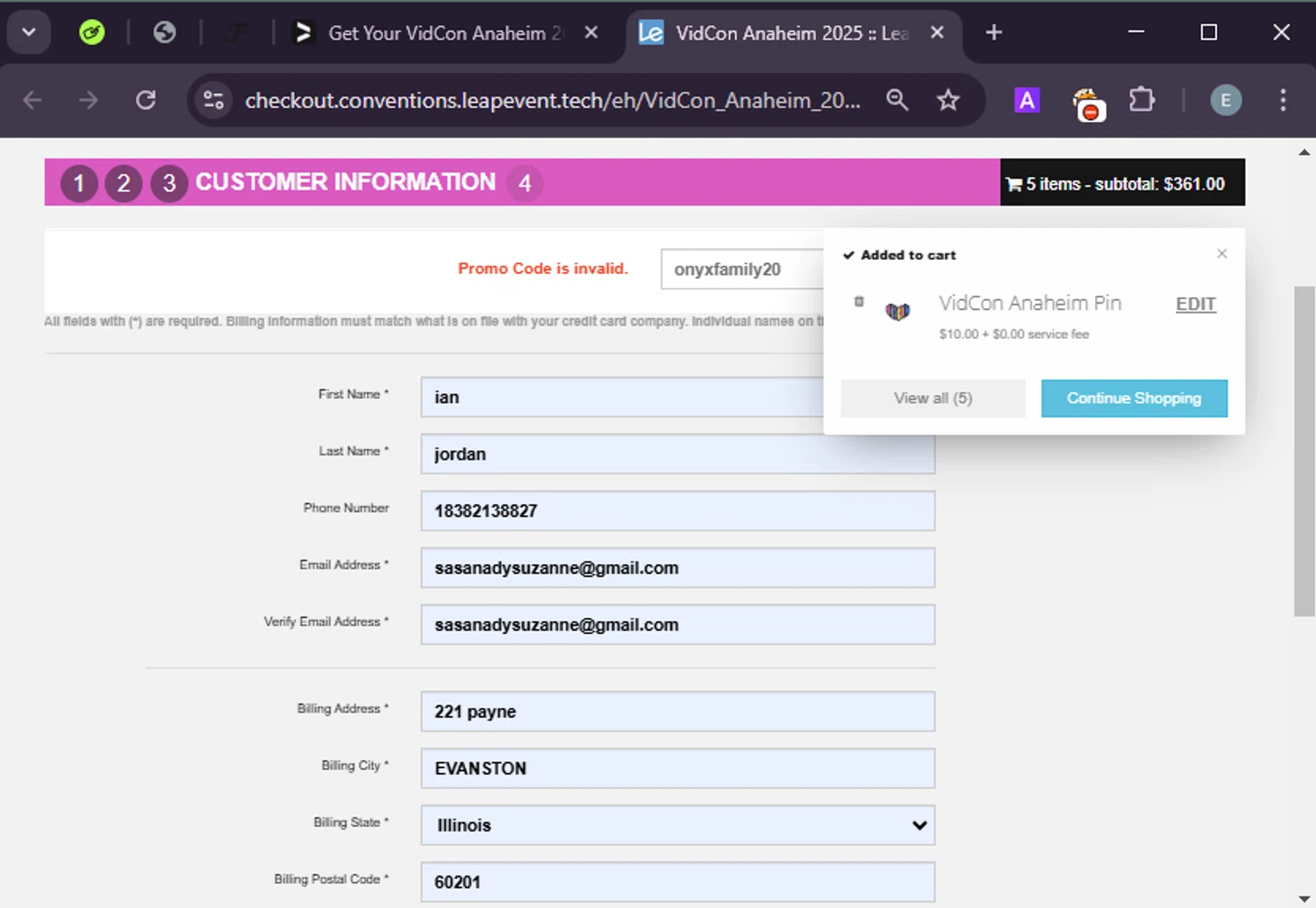Click the Phone Number field
Viewport: 1316px width, 908px height.
point(677,511)
